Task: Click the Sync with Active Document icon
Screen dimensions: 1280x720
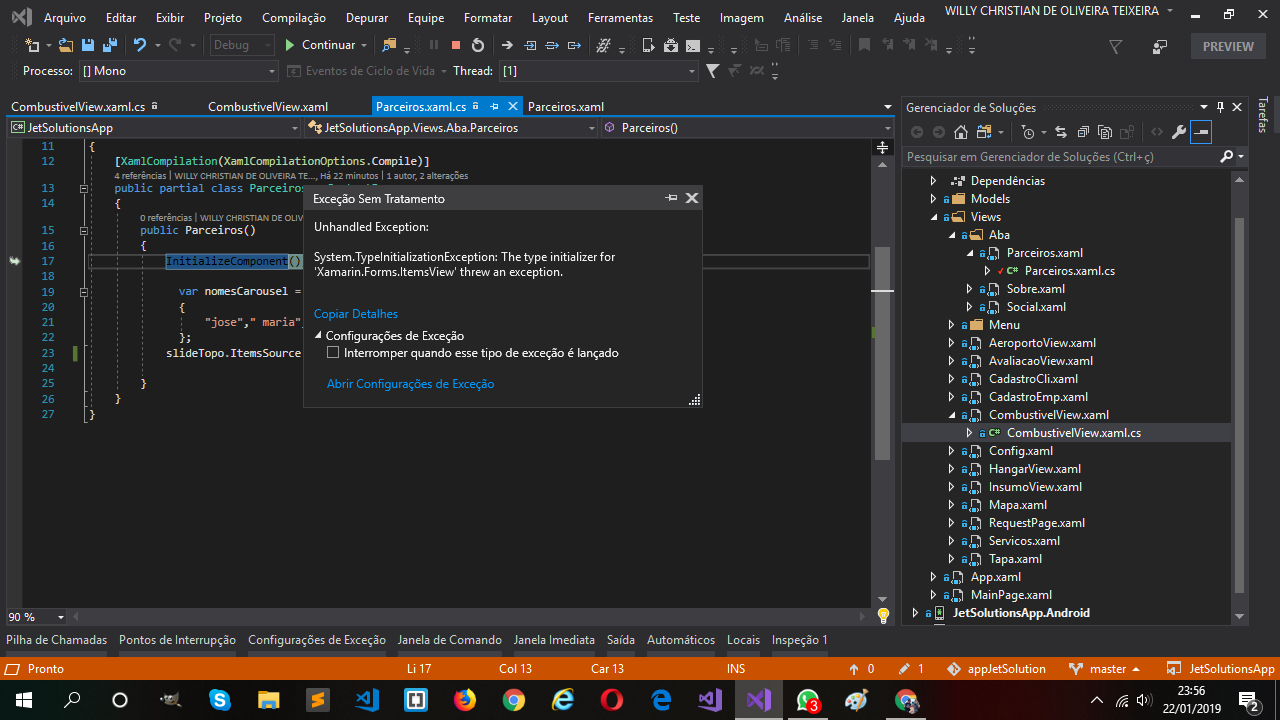Action: (x=1060, y=132)
